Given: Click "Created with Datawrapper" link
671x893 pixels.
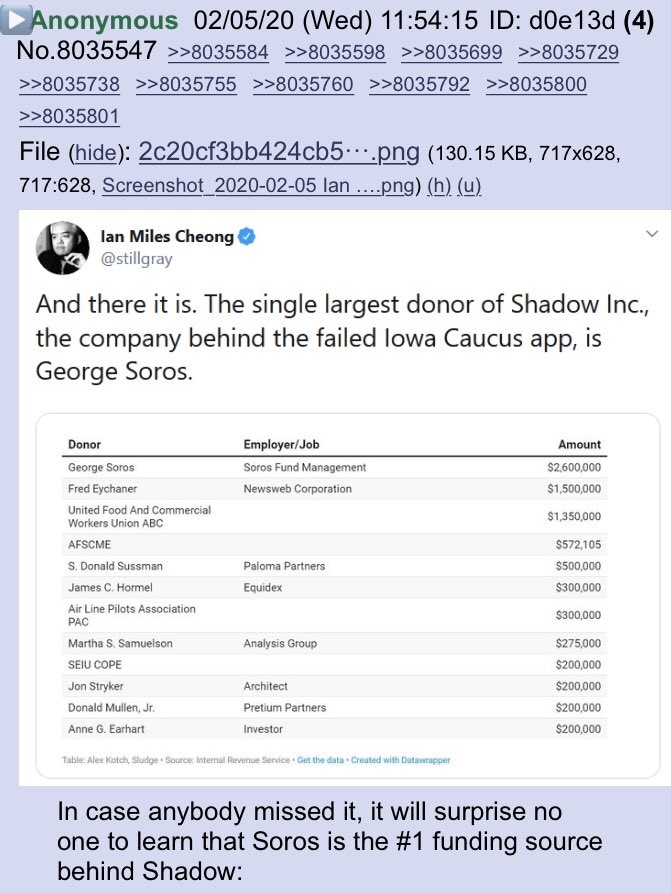Looking at the screenshot, I should [x=401, y=760].
